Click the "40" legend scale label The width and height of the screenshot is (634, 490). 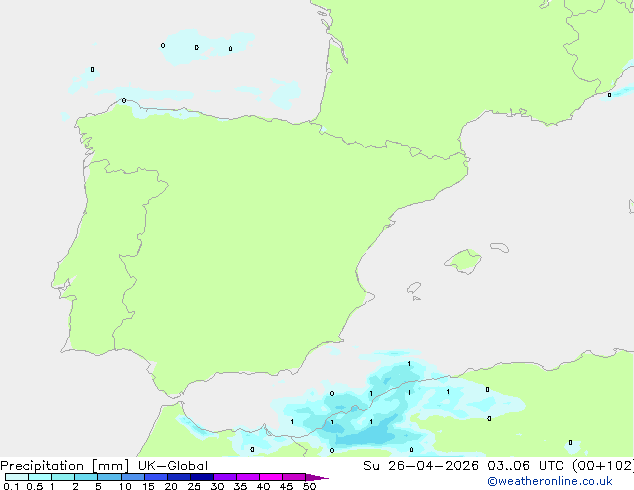pyautogui.click(x=263, y=486)
